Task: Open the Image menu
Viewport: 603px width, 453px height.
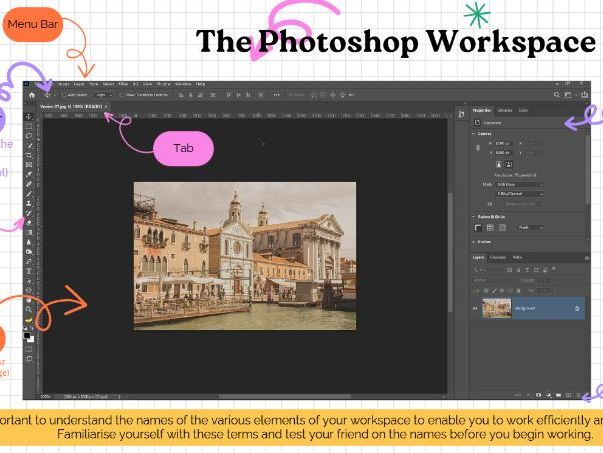Action: 63,84
